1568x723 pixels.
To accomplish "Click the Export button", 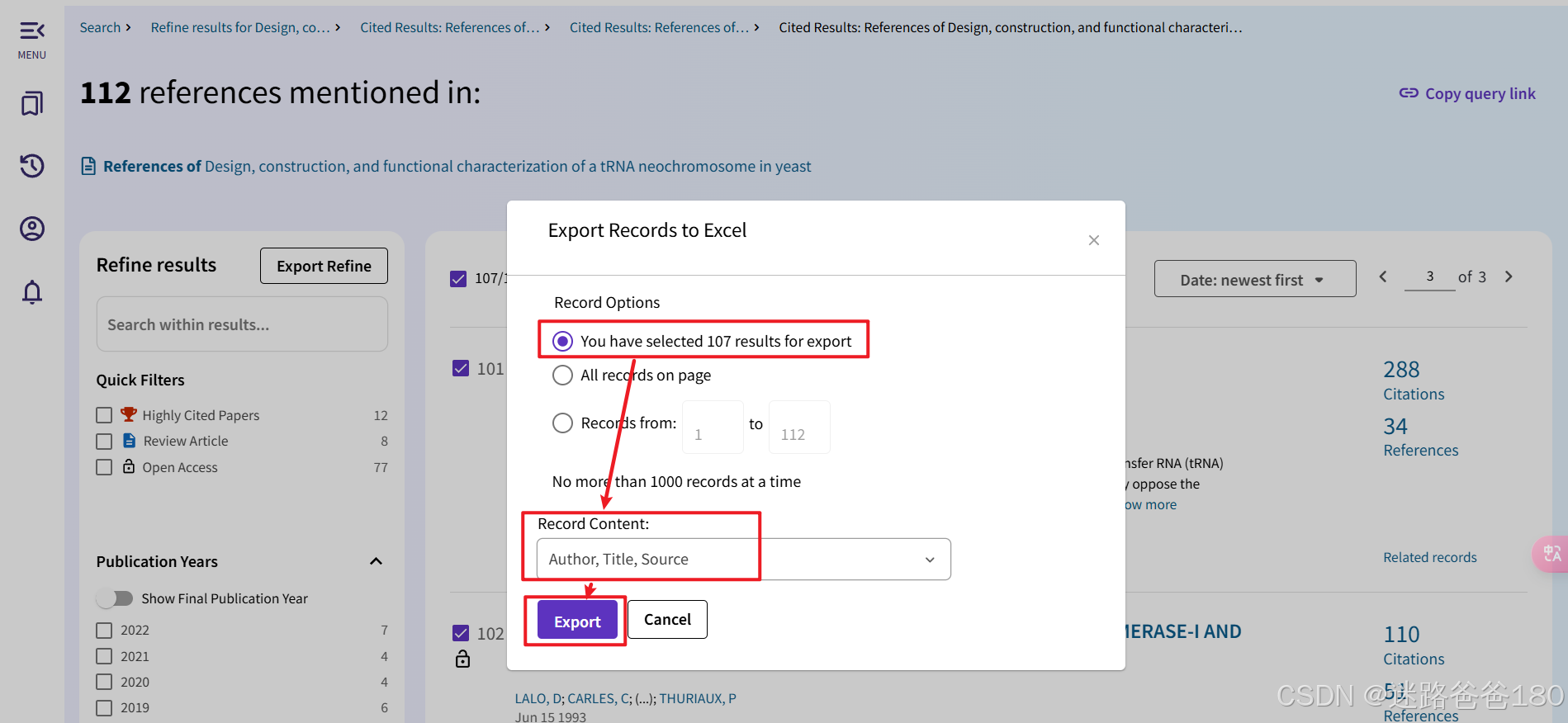I will tap(577, 621).
